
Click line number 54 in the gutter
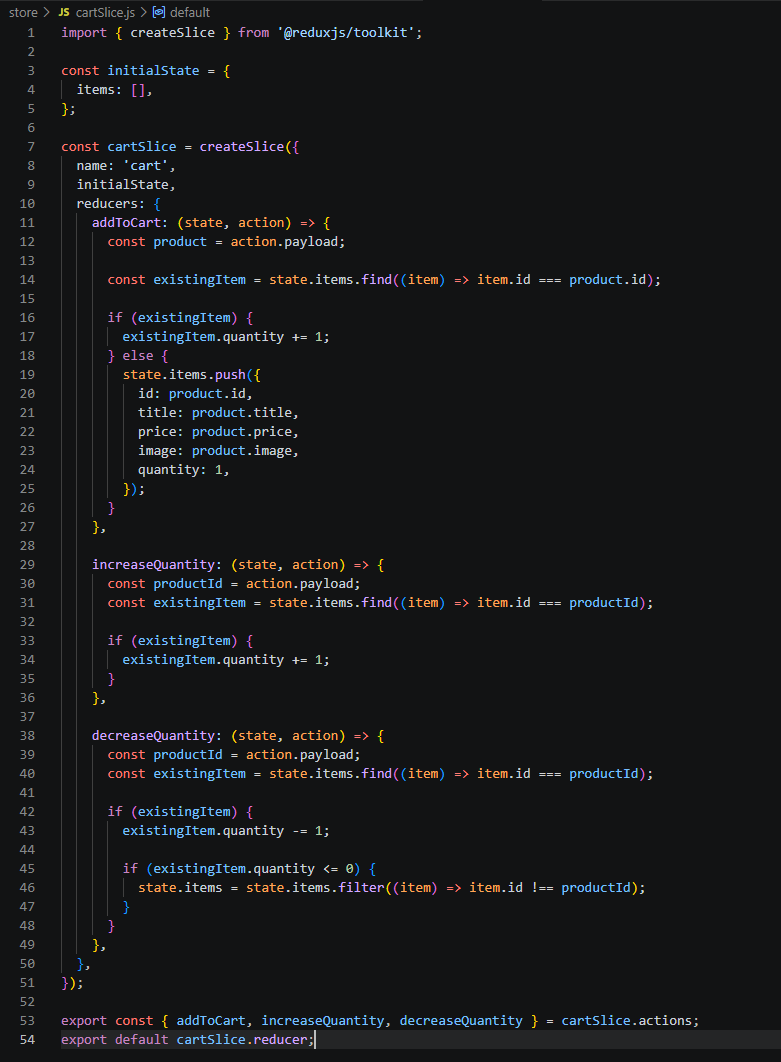point(27,1039)
